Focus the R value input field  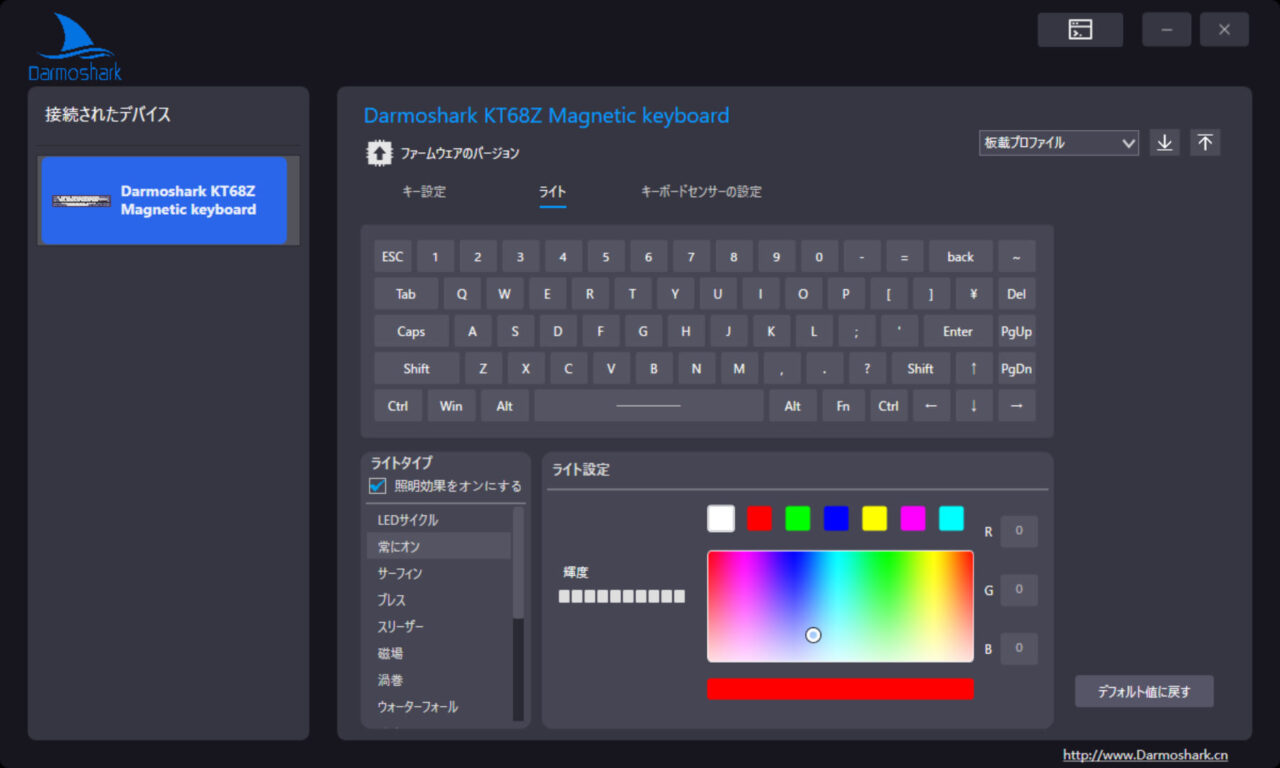click(x=1019, y=532)
